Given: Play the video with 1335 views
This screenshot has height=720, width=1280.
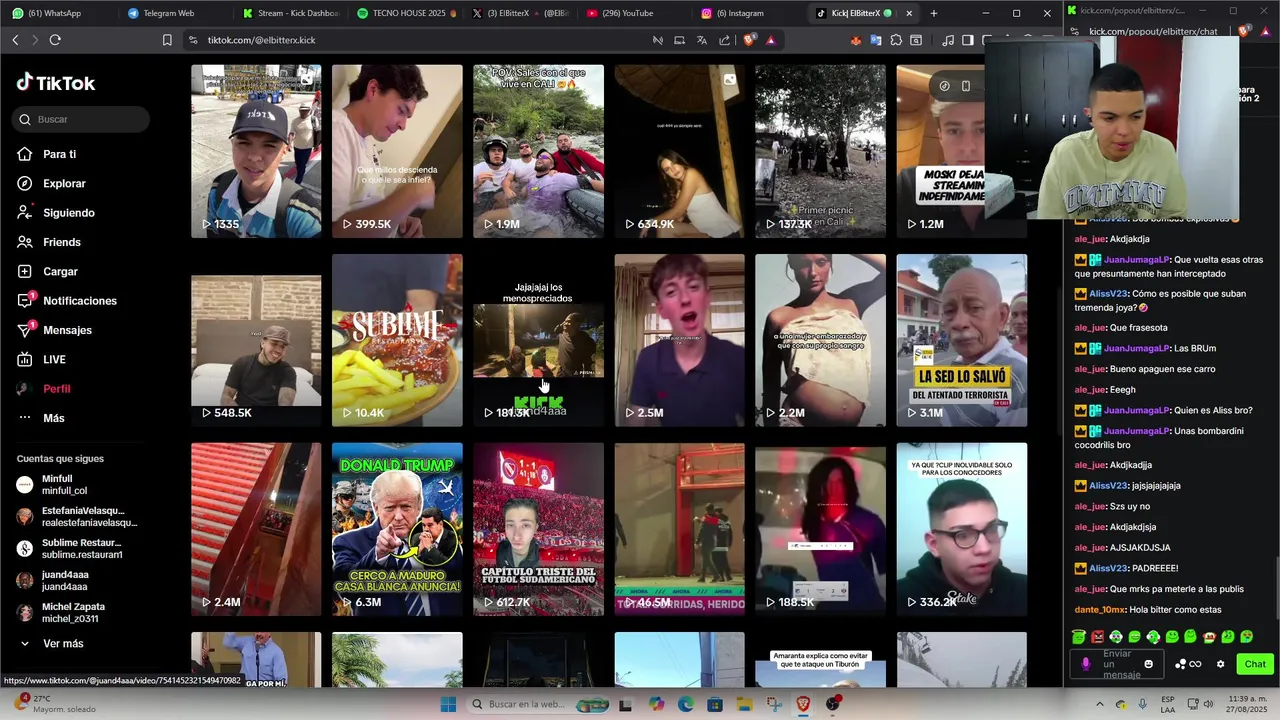Looking at the screenshot, I should 256,151.
